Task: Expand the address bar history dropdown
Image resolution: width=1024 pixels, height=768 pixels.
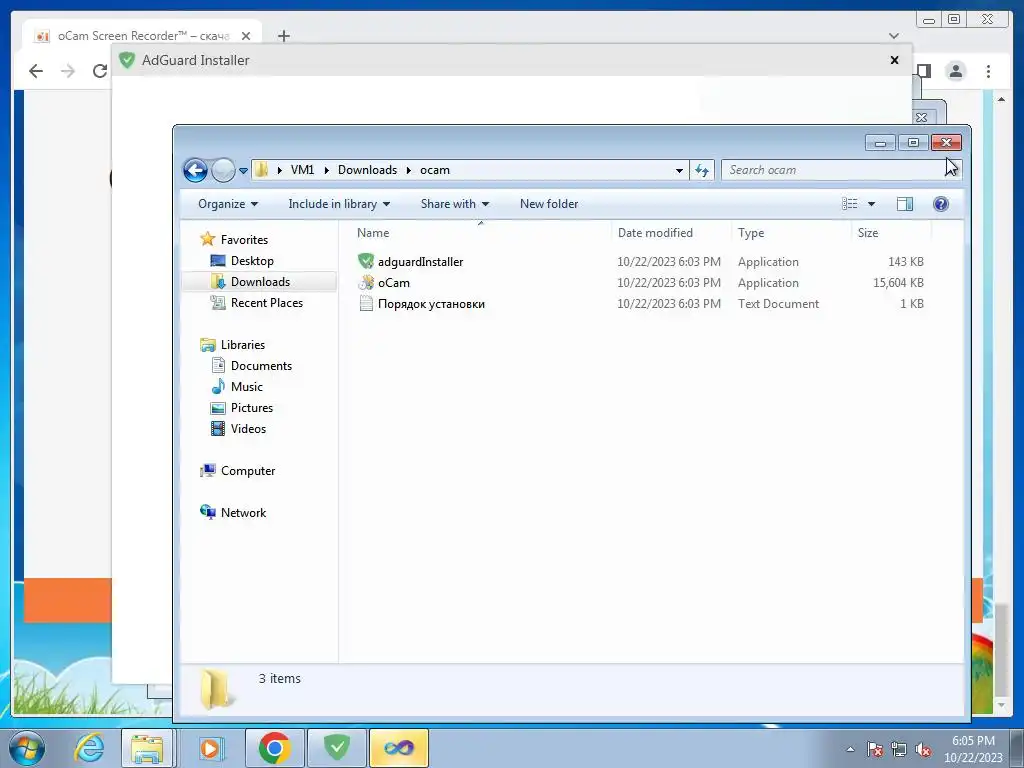Action: pos(679,170)
